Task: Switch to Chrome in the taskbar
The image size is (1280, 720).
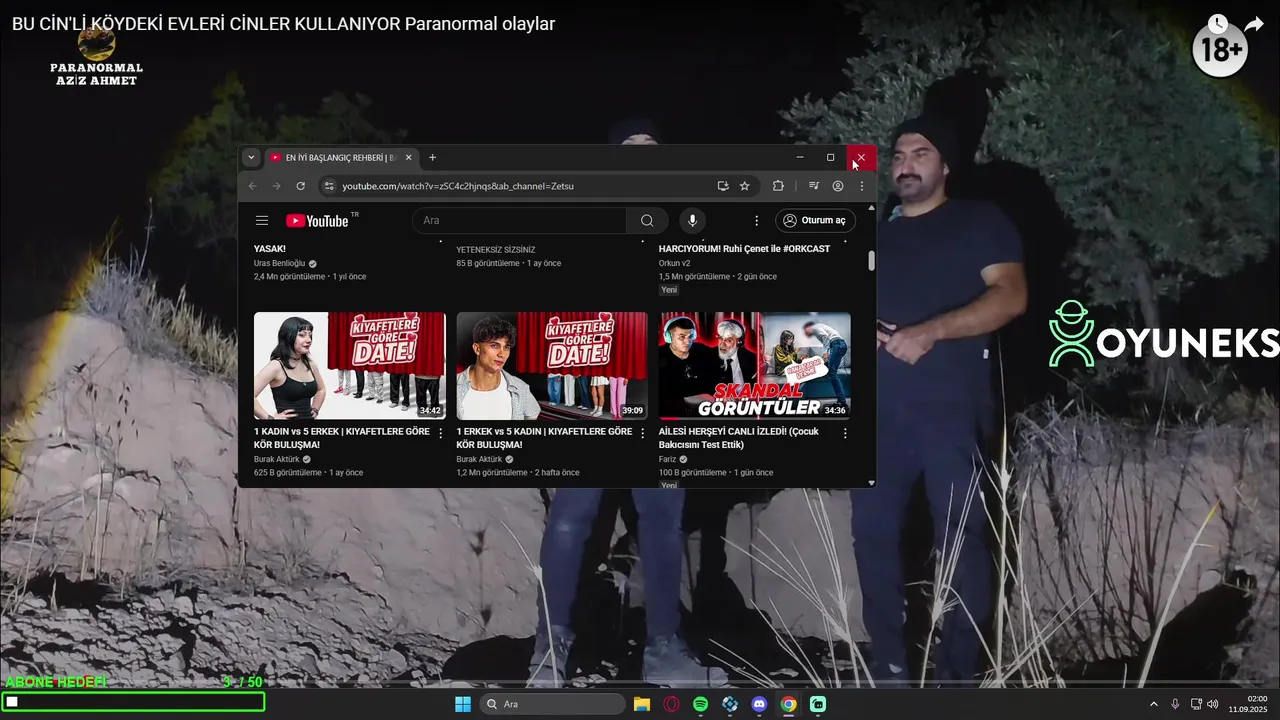Action: [x=788, y=704]
